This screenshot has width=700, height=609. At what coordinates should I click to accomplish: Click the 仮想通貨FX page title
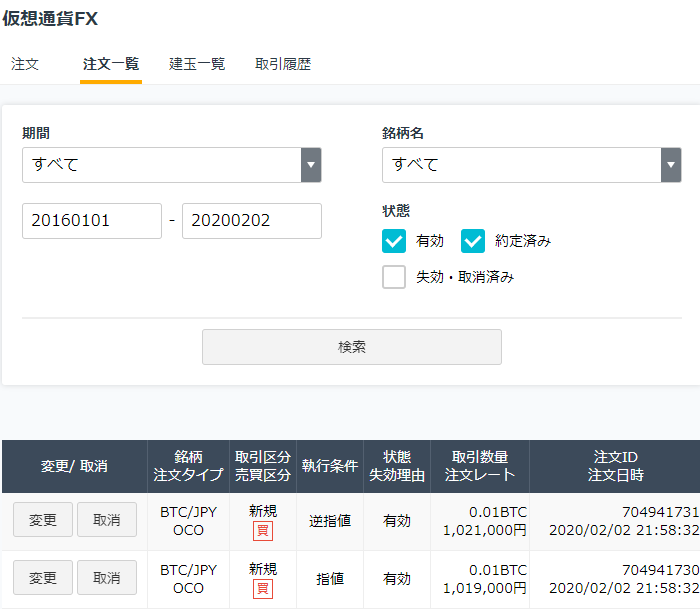pos(50,19)
